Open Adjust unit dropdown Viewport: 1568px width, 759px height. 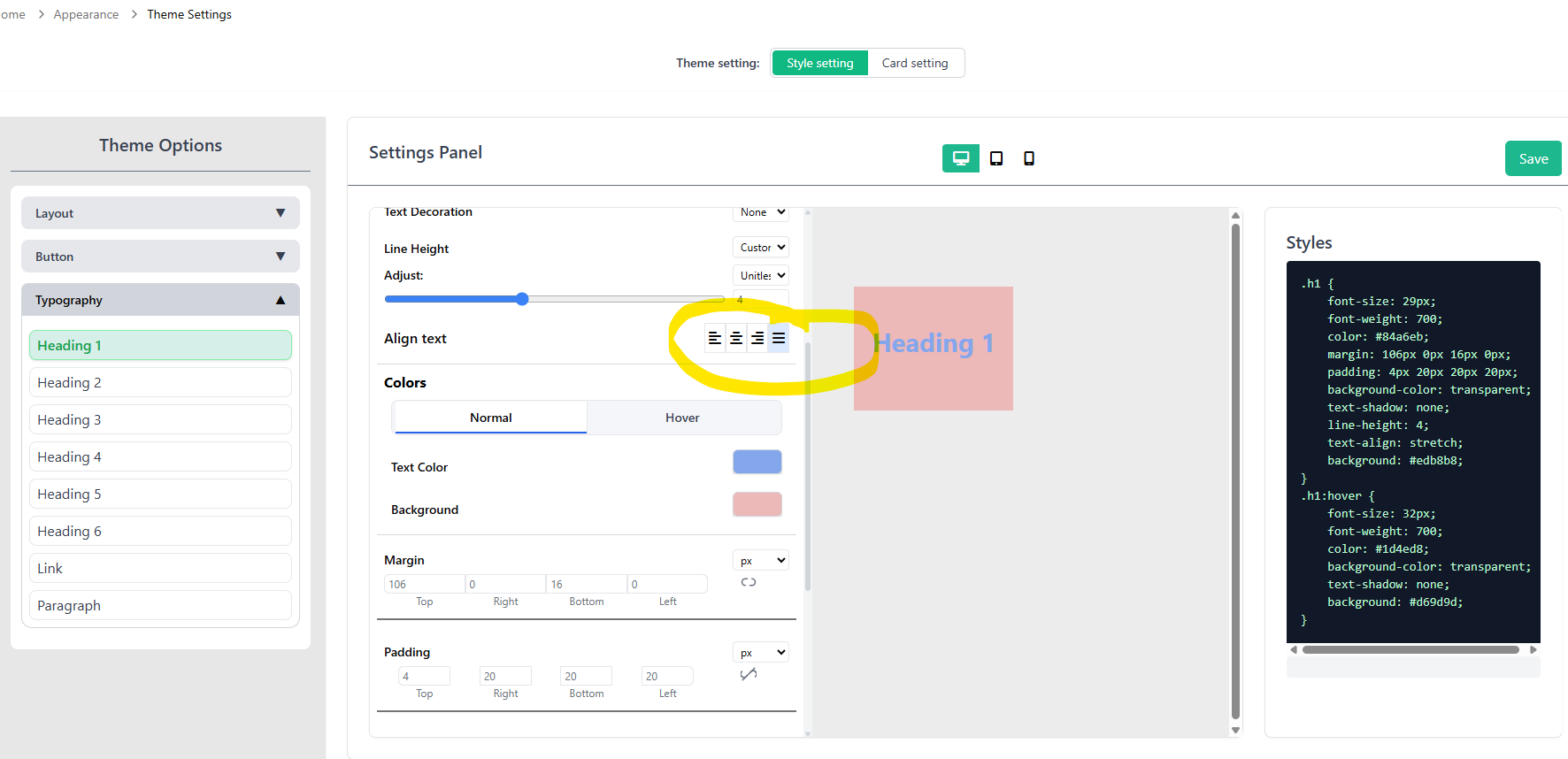click(x=761, y=275)
